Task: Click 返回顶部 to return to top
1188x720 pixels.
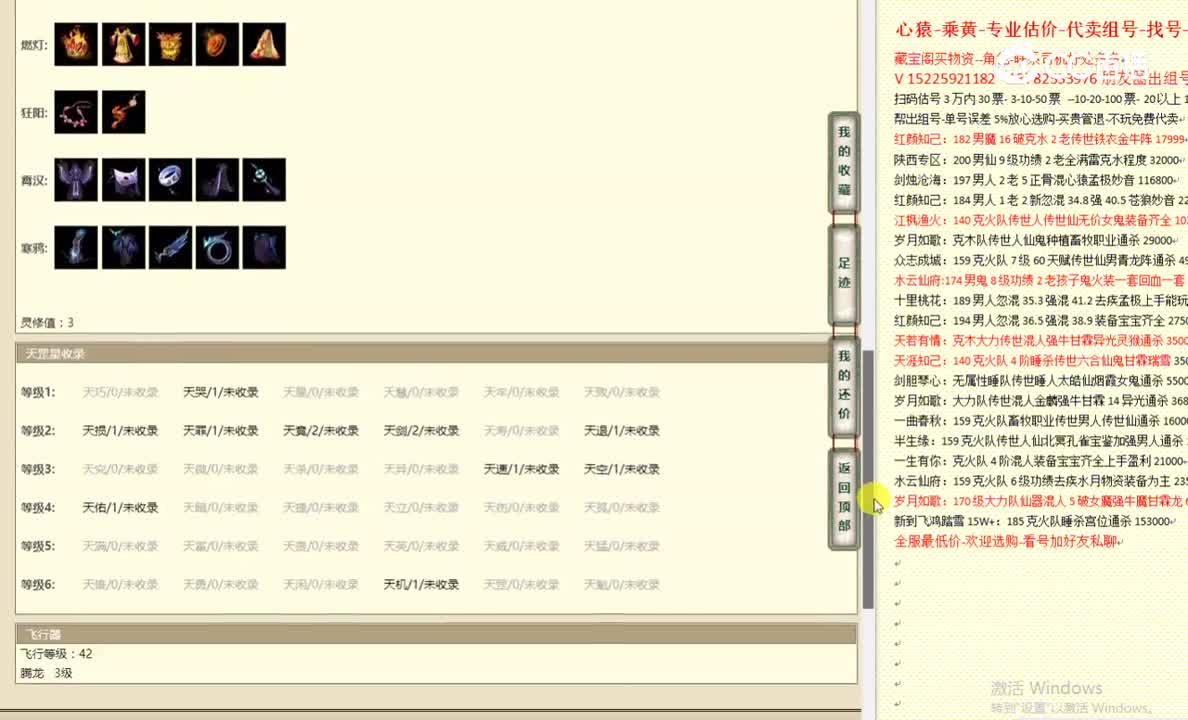Action: pyautogui.click(x=844, y=497)
